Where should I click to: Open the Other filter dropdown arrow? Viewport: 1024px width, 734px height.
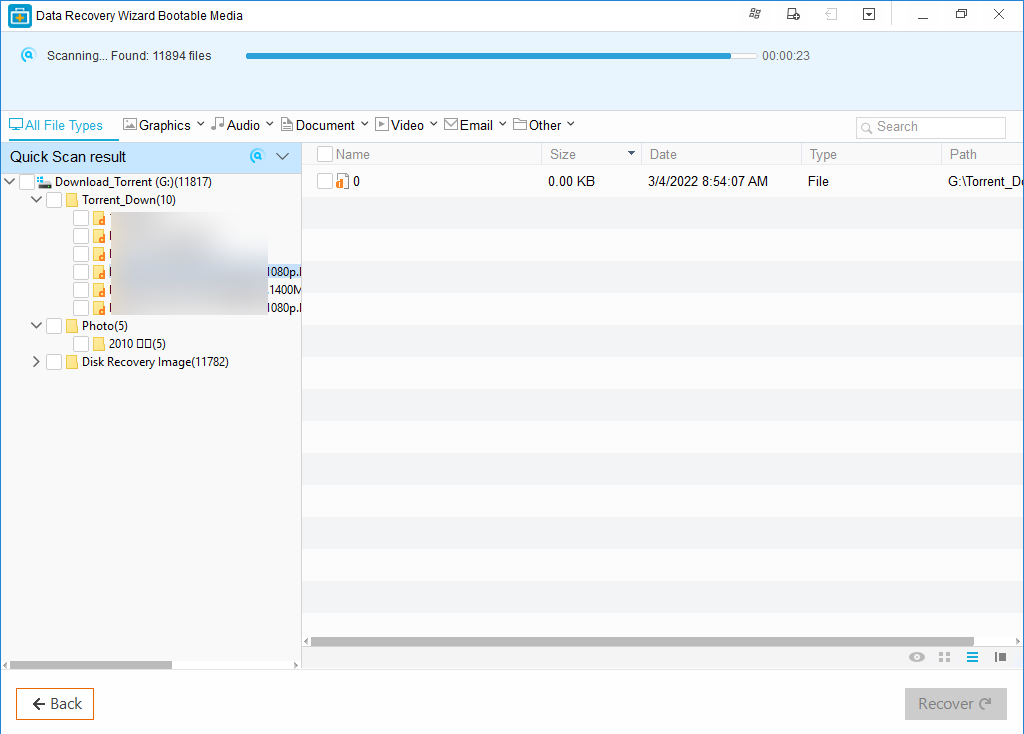(571, 124)
